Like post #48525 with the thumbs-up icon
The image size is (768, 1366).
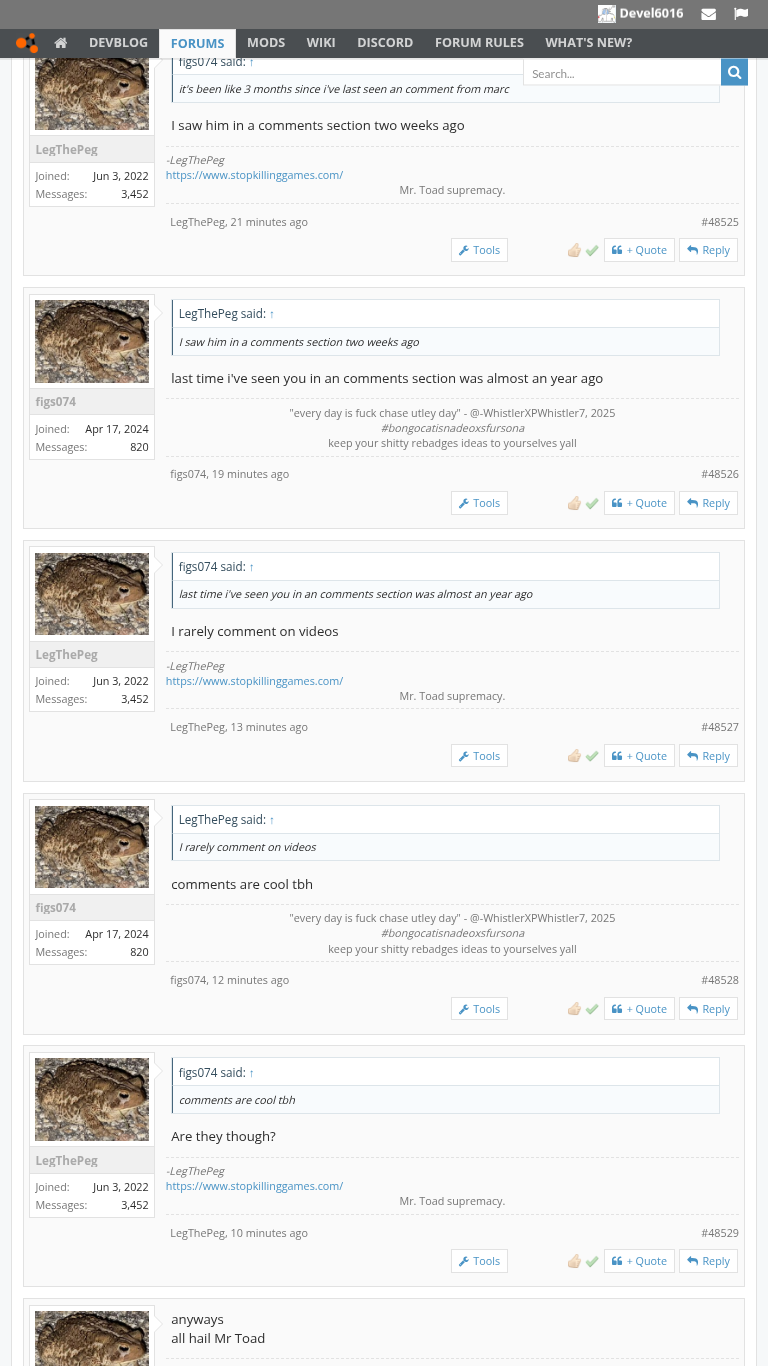[574, 250]
